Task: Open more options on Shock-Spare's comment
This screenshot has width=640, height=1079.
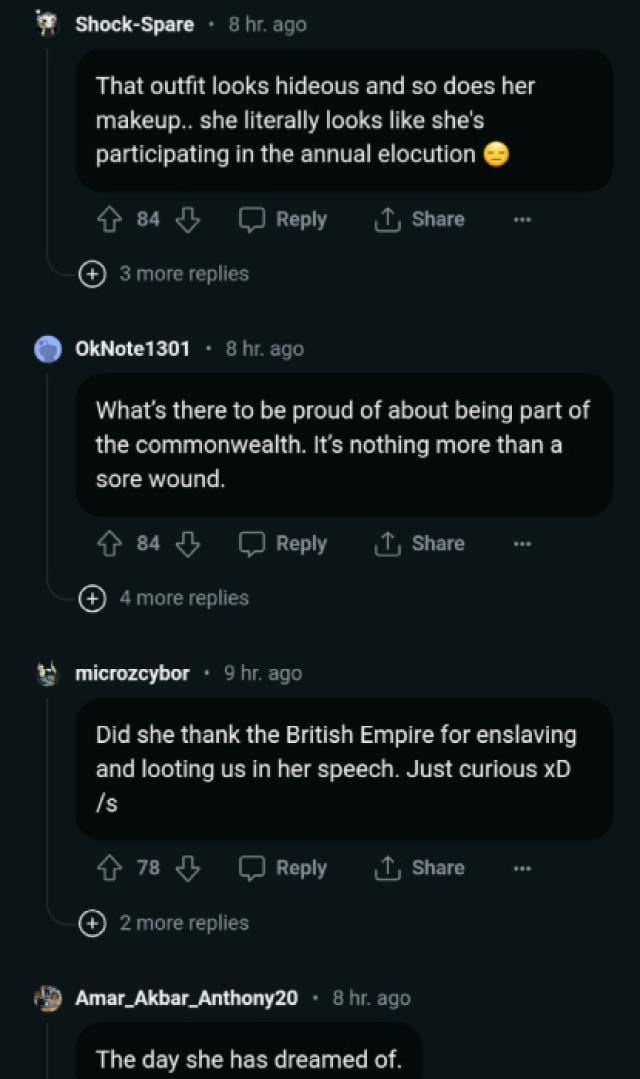Action: [x=522, y=219]
